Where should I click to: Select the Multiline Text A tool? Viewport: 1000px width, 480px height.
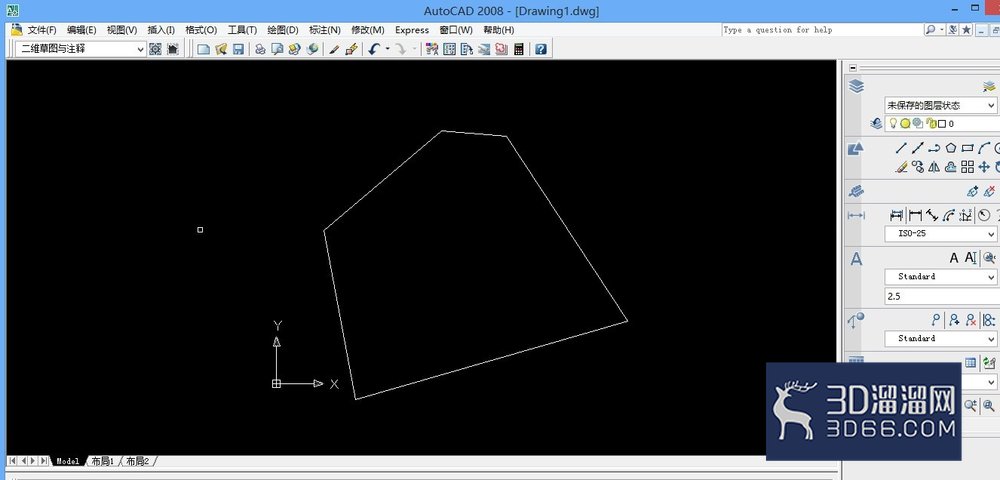(953, 258)
